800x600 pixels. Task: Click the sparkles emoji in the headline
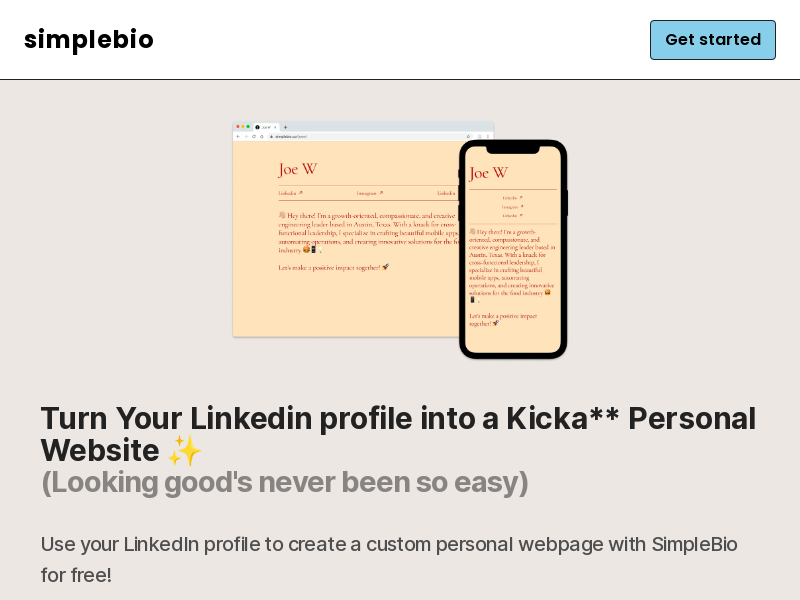pyautogui.click(x=186, y=452)
